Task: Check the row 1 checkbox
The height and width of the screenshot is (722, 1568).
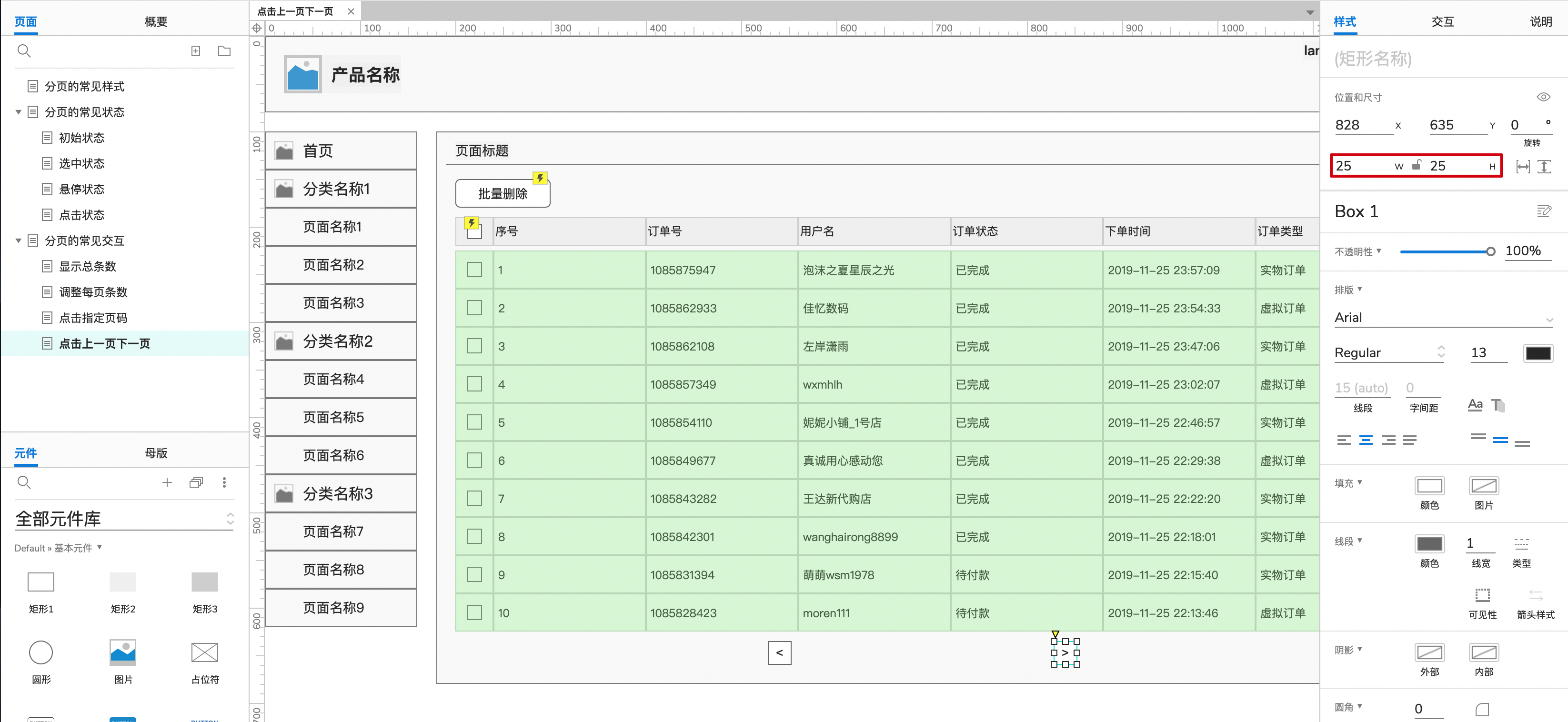Action: click(474, 270)
